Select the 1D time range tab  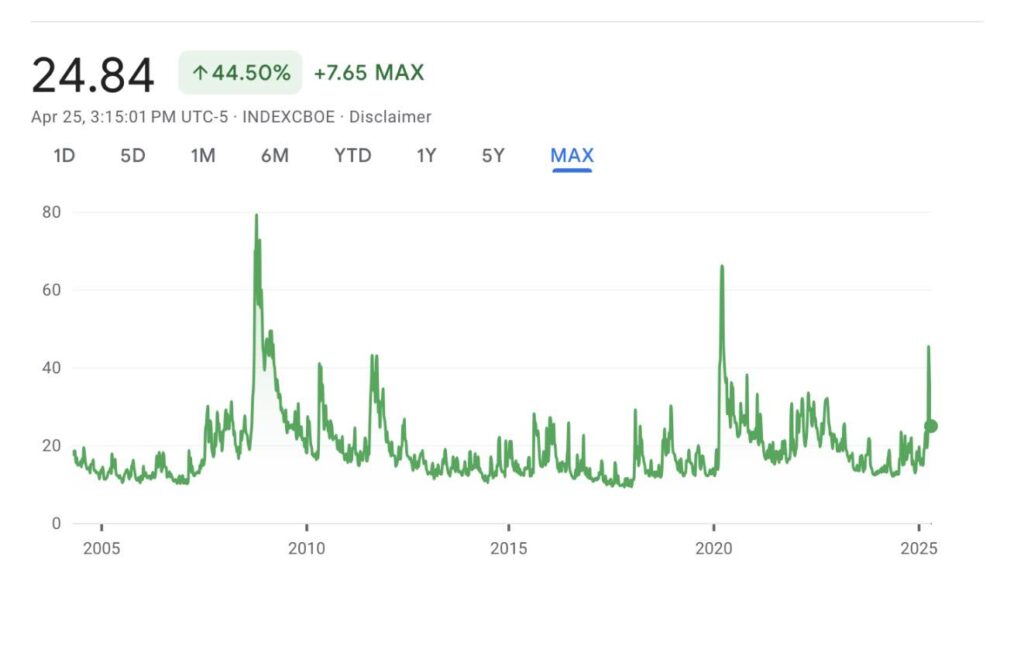tap(64, 155)
